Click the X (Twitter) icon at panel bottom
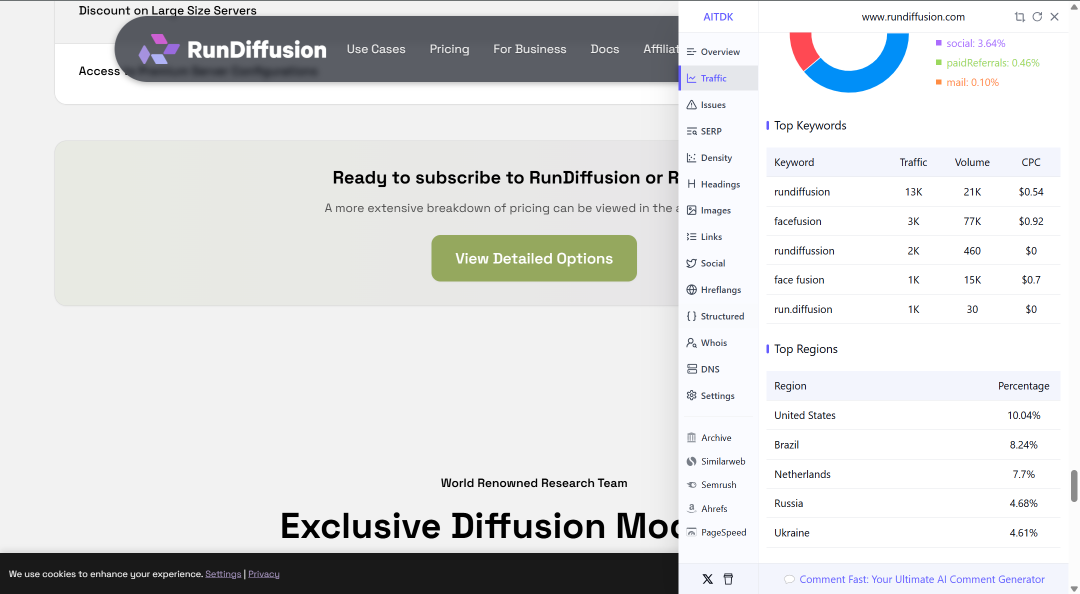 pos(707,579)
